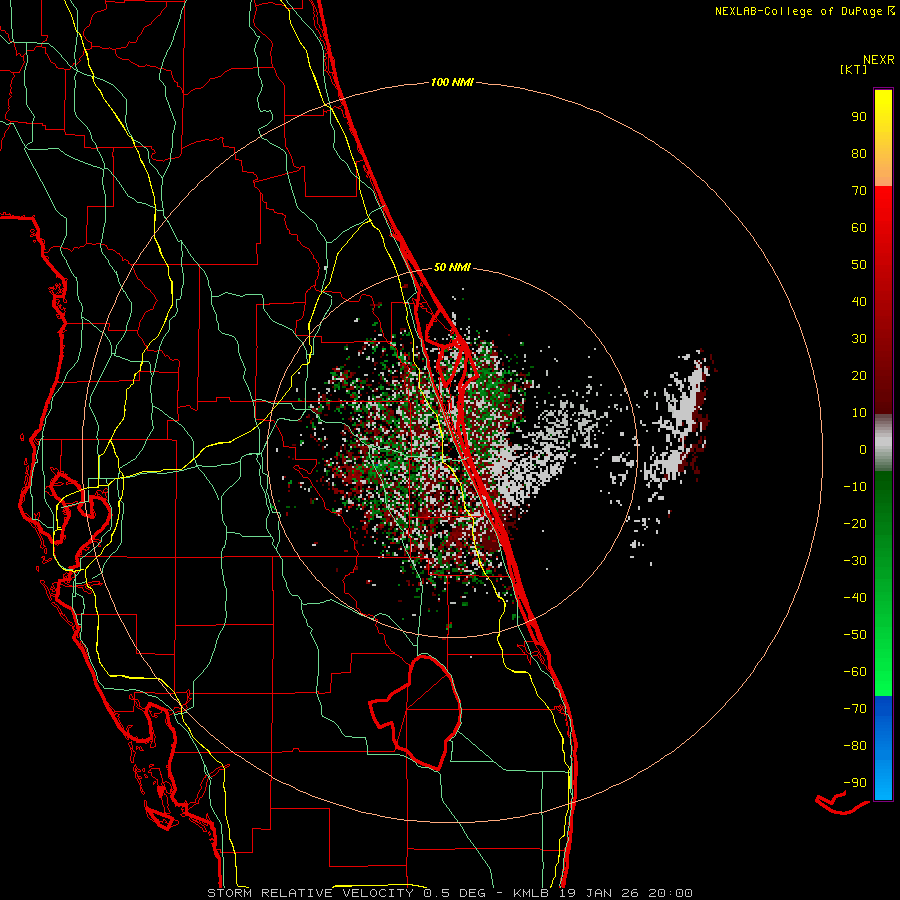900x900 pixels.
Task: Click the NEXLAB-College of DuPage header text
Action: click(x=799, y=11)
